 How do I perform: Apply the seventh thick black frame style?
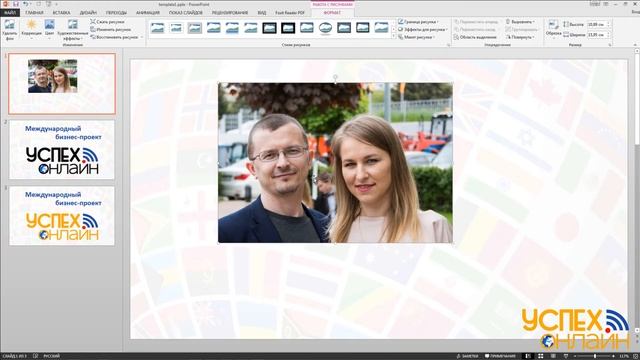269,28
